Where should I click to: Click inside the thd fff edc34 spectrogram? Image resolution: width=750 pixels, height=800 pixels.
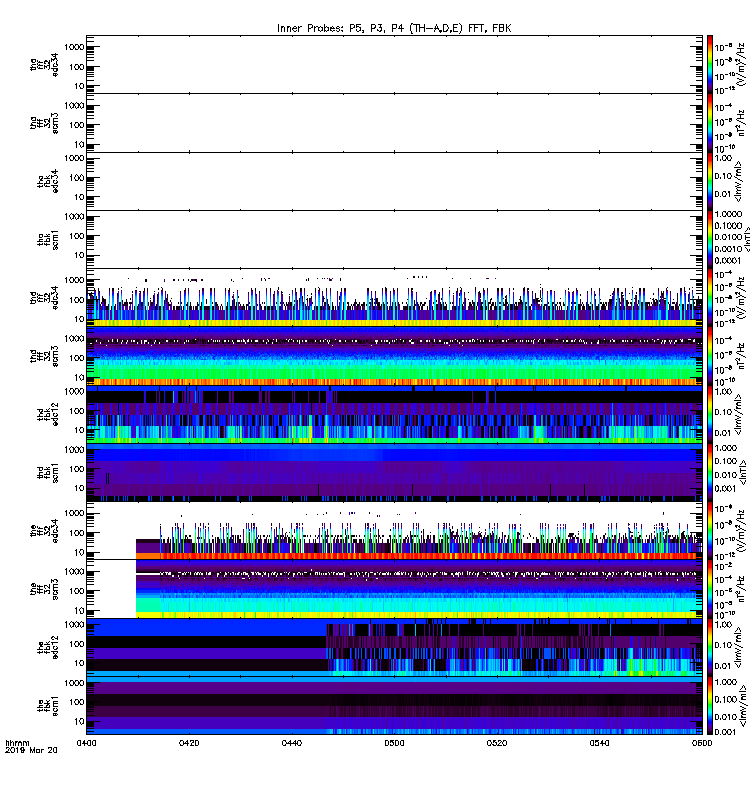[x=394, y=298]
